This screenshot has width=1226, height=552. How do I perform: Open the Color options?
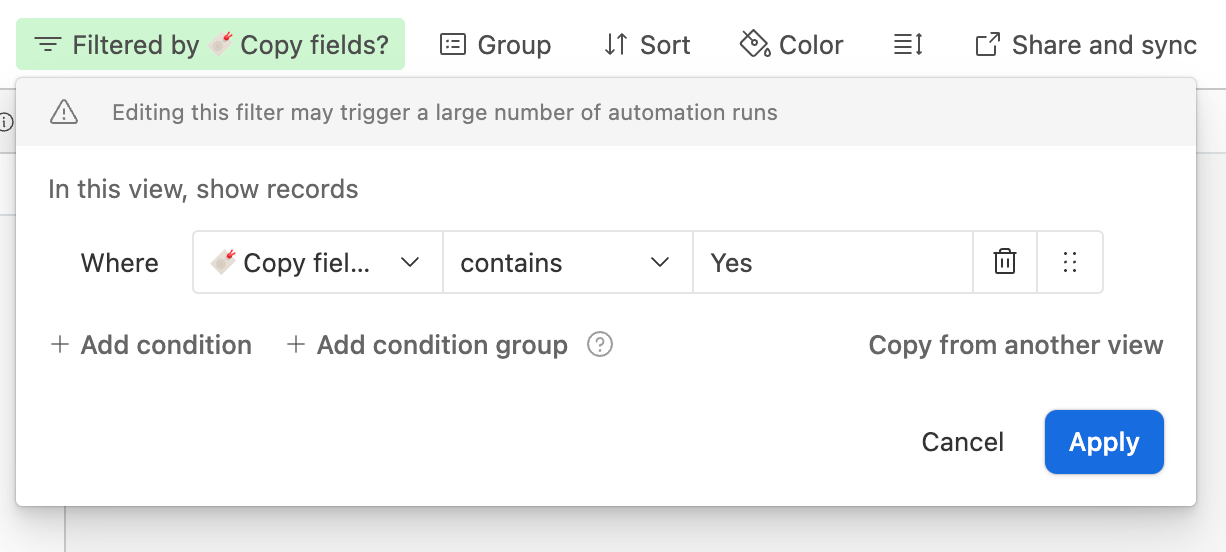791,44
